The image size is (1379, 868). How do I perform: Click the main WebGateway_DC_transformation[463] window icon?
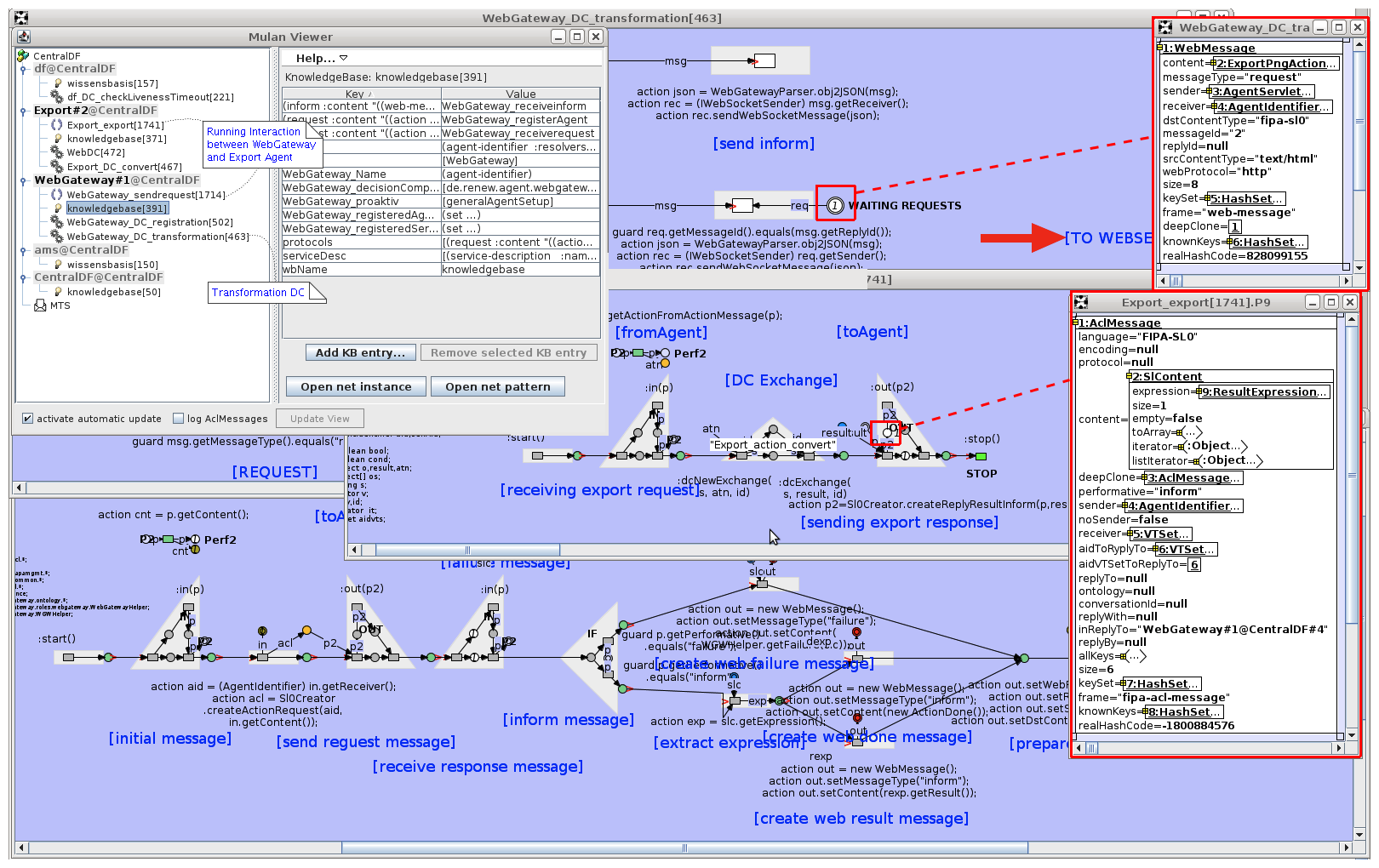point(21,18)
